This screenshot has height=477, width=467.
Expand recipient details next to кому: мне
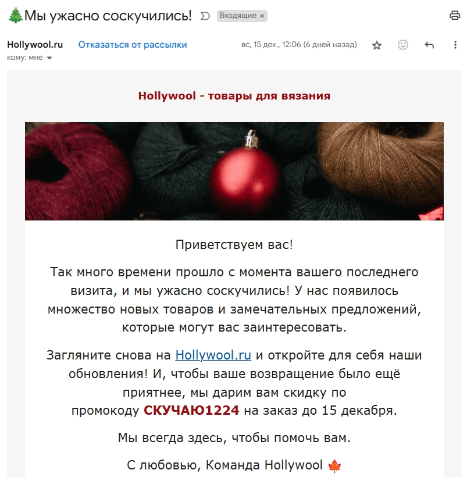[49, 58]
